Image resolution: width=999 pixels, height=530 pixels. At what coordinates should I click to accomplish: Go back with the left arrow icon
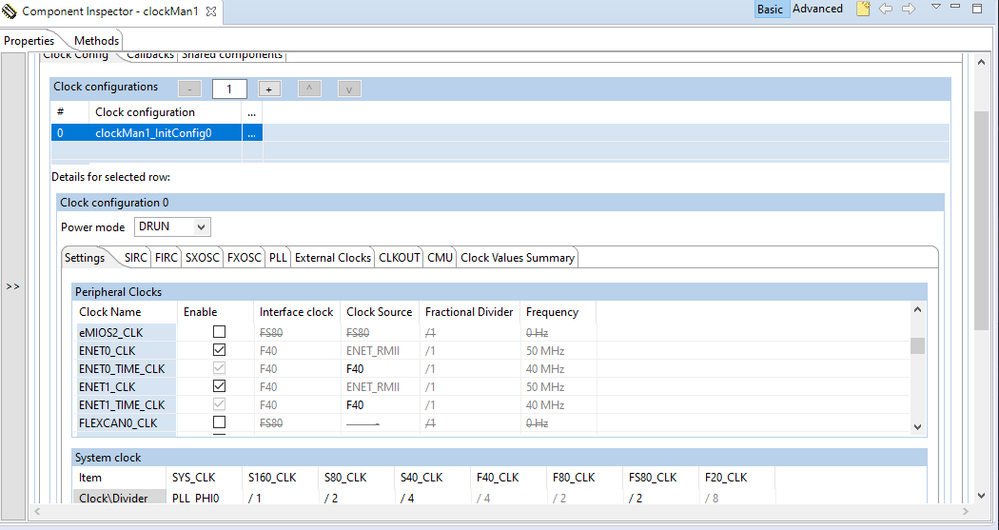886,9
